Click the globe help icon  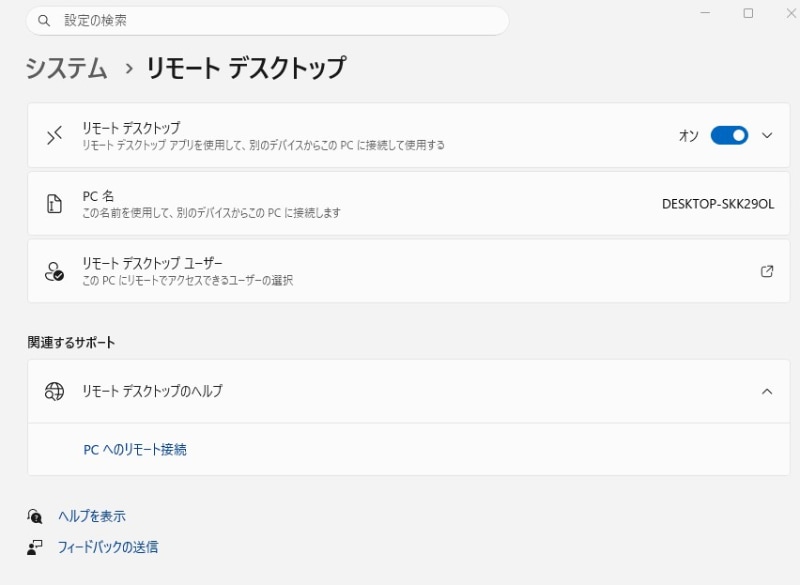pyautogui.click(x=54, y=391)
